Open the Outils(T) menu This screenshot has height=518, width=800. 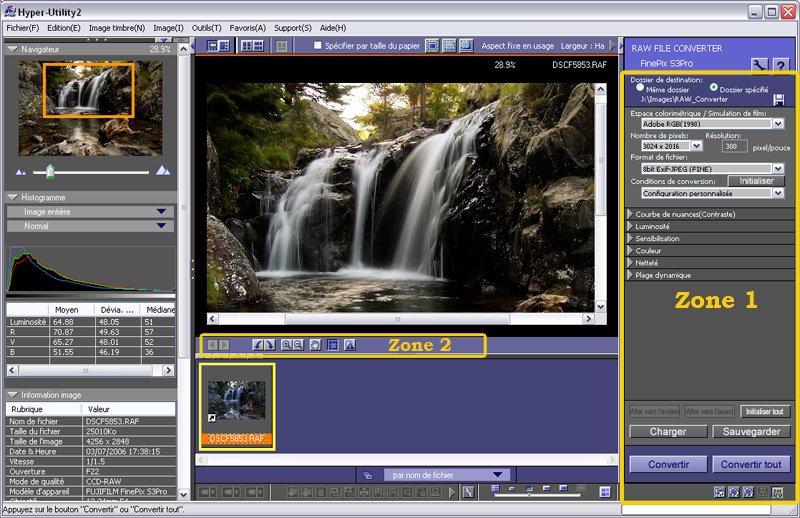pyautogui.click(x=207, y=28)
